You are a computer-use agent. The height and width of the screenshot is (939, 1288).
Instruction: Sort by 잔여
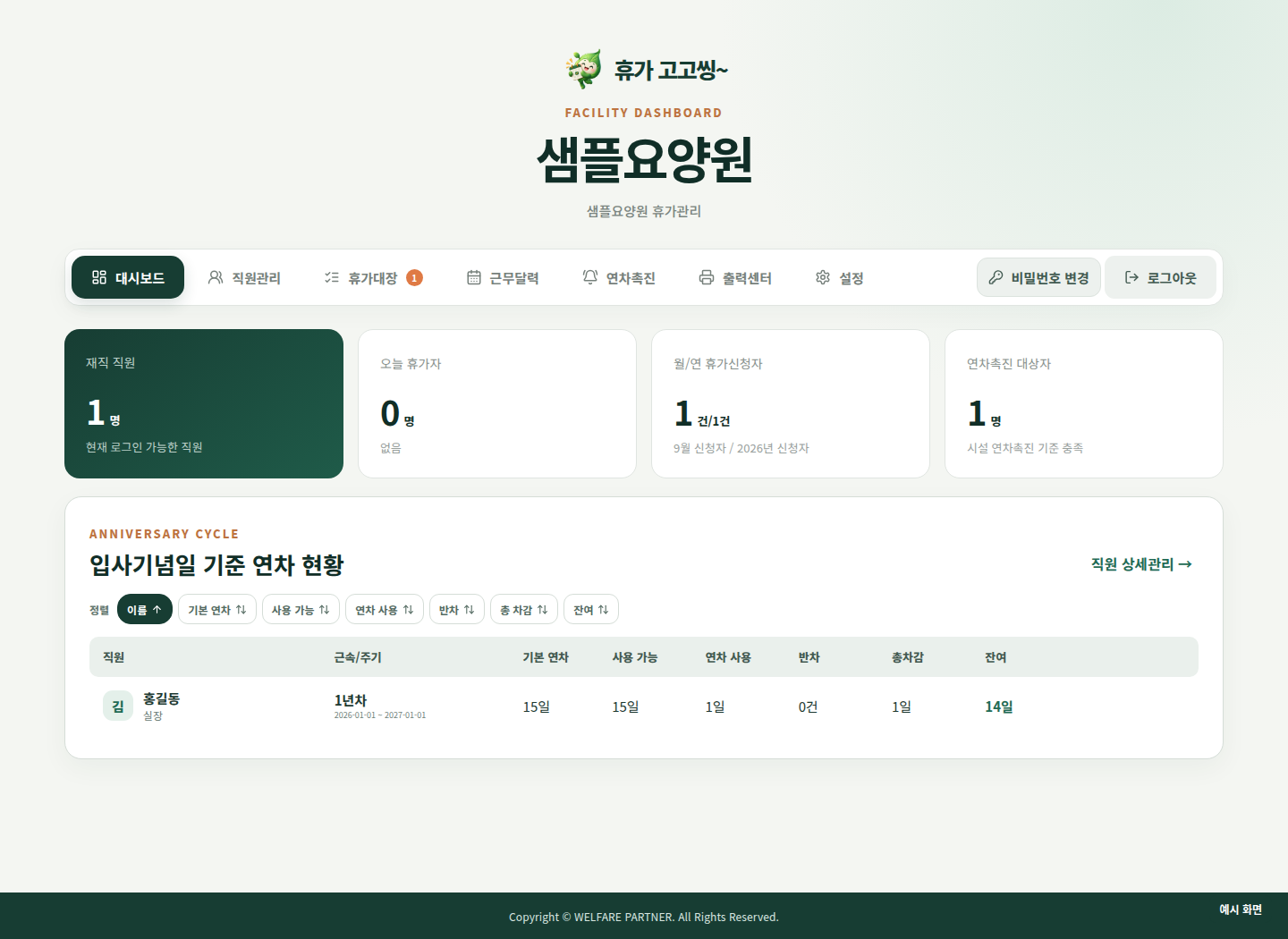click(x=591, y=609)
